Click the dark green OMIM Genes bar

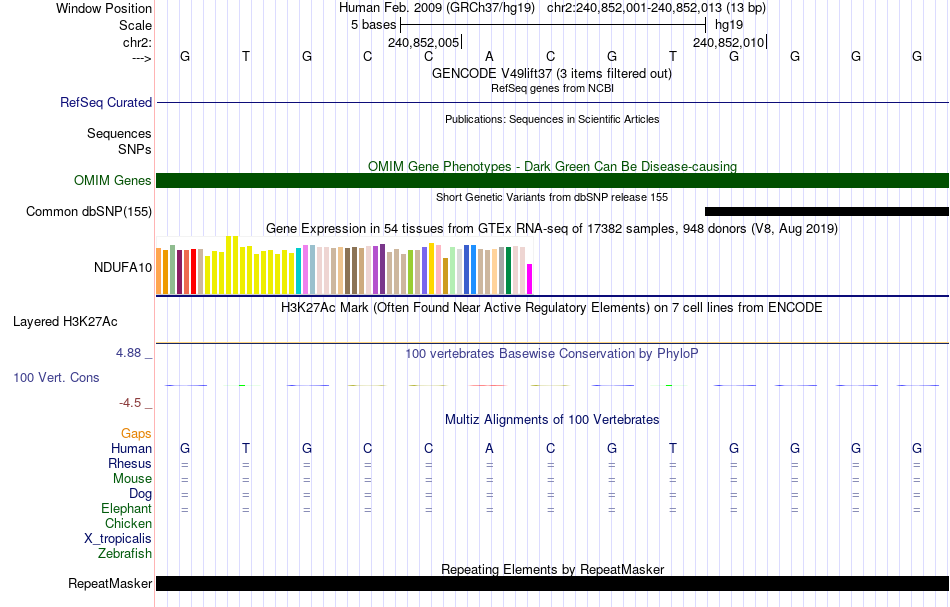click(553, 181)
